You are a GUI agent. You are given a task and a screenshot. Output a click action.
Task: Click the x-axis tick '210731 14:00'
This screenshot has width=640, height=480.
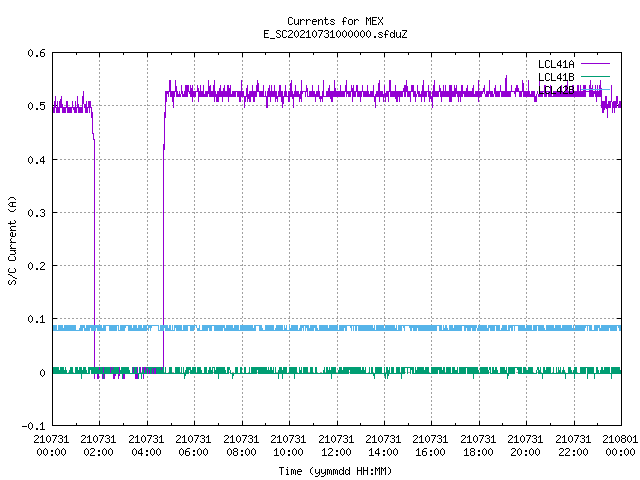[x=383, y=446]
